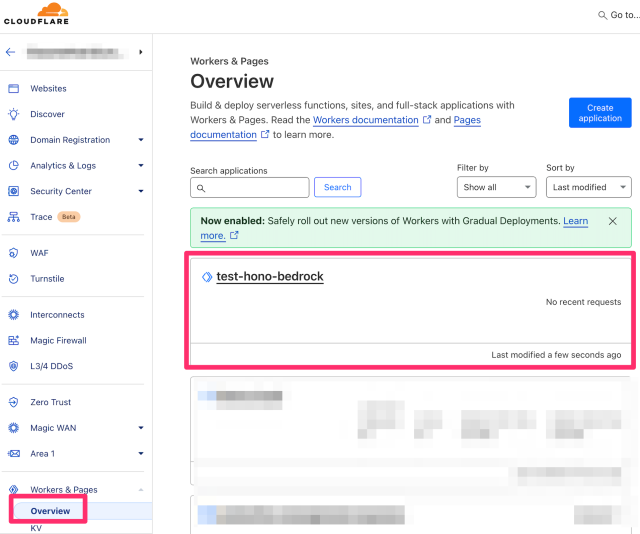Click the Domain Registration globe icon

click(x=13, y=140)
